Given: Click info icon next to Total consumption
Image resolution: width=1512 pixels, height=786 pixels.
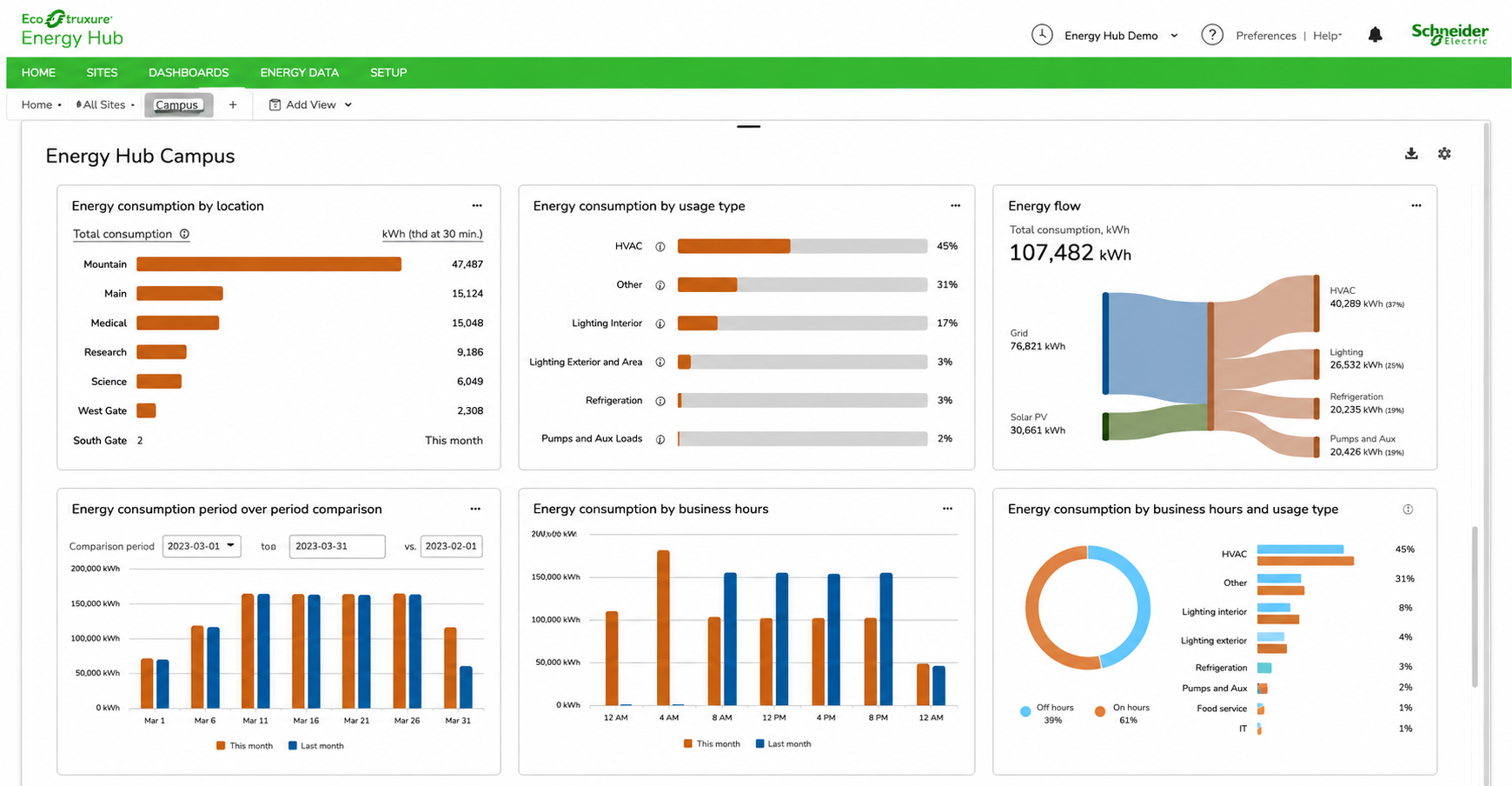Looking at the screenshot, I should [184, 234].
